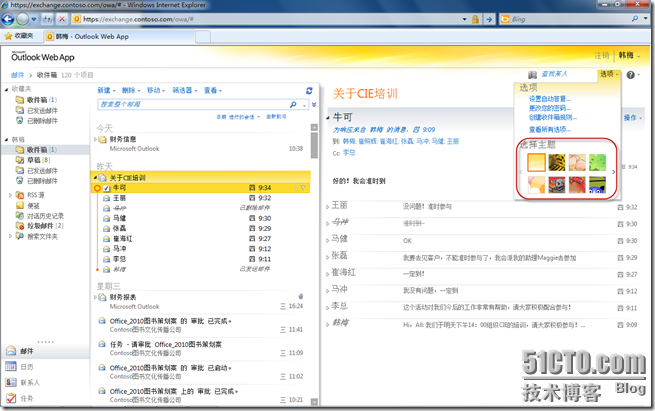Click the search magnifier in mailbox search box
The width and height of the screenshot is (655, 411).
[x=293, y=104]
